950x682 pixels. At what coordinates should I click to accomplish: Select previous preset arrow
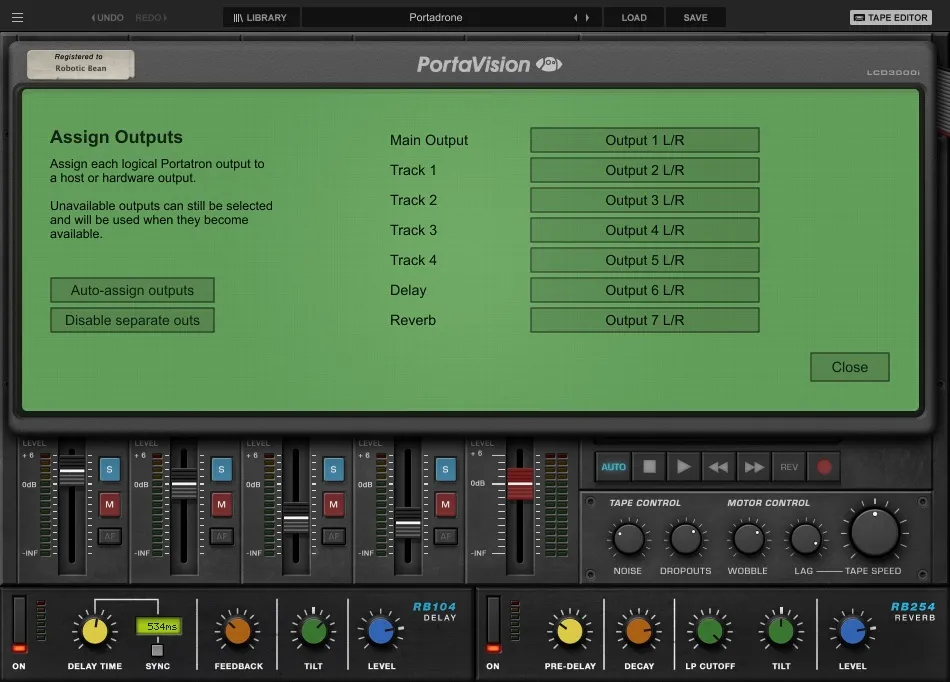576,18
